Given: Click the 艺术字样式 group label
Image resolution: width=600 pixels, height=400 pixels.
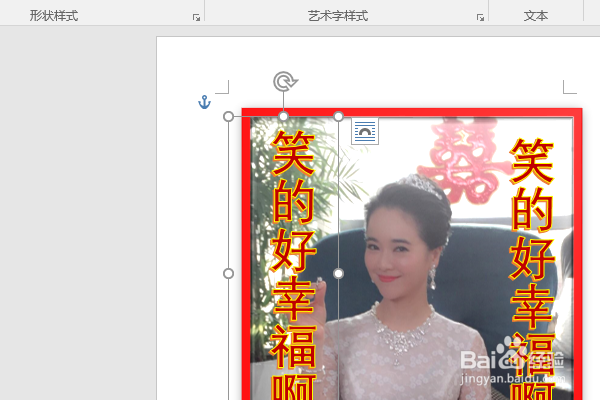Looking at the screenshot, I should pos(338,16).
